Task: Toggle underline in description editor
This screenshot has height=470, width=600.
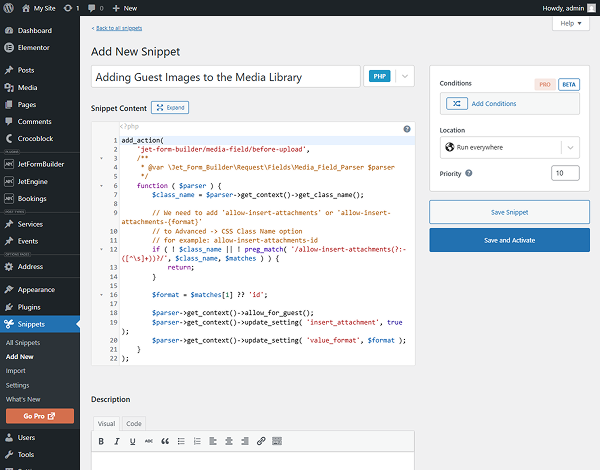Action: pos(132,441)
